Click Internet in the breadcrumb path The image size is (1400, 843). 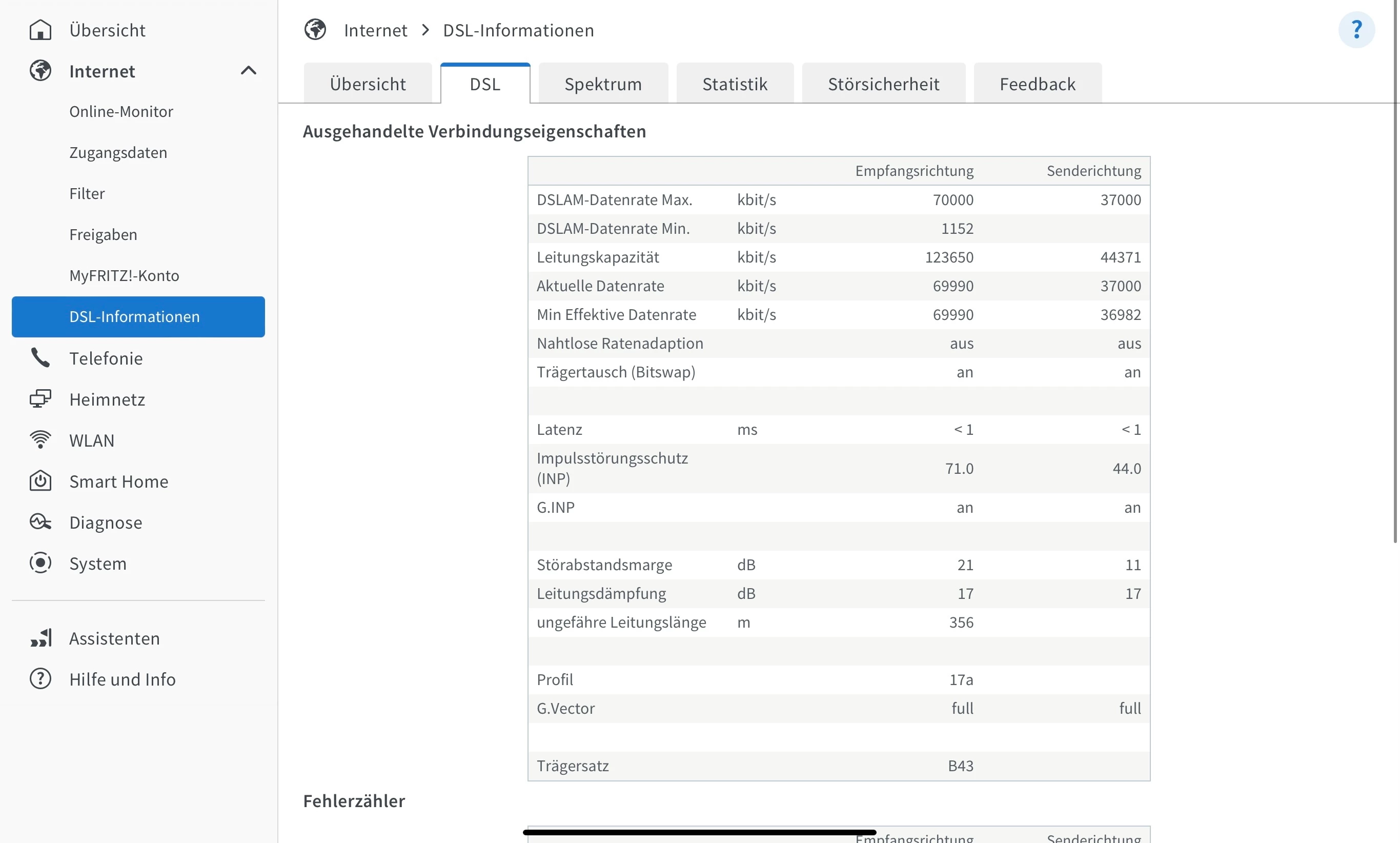click(375, 30)
